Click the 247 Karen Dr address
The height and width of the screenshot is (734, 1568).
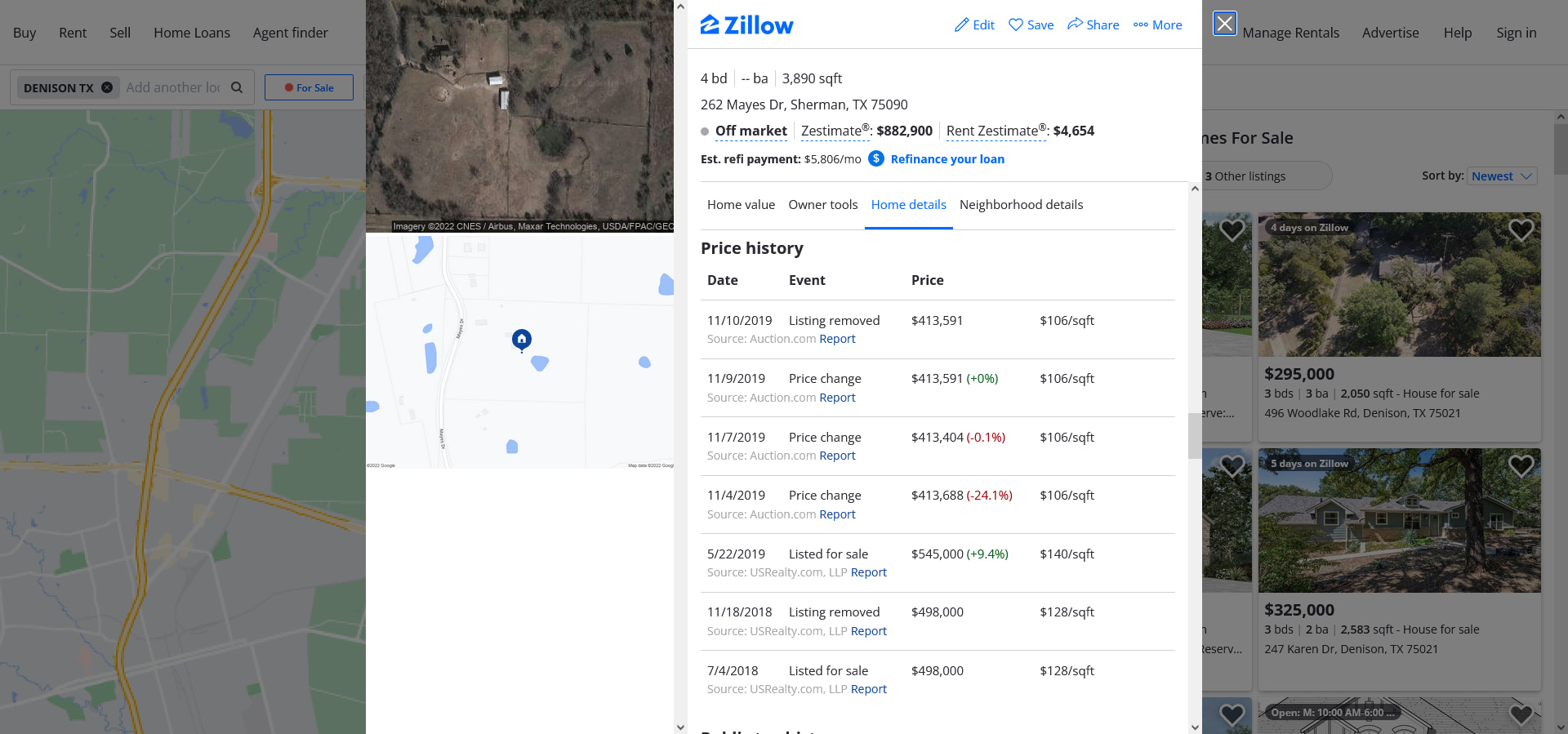click(x=1351, y=649)
